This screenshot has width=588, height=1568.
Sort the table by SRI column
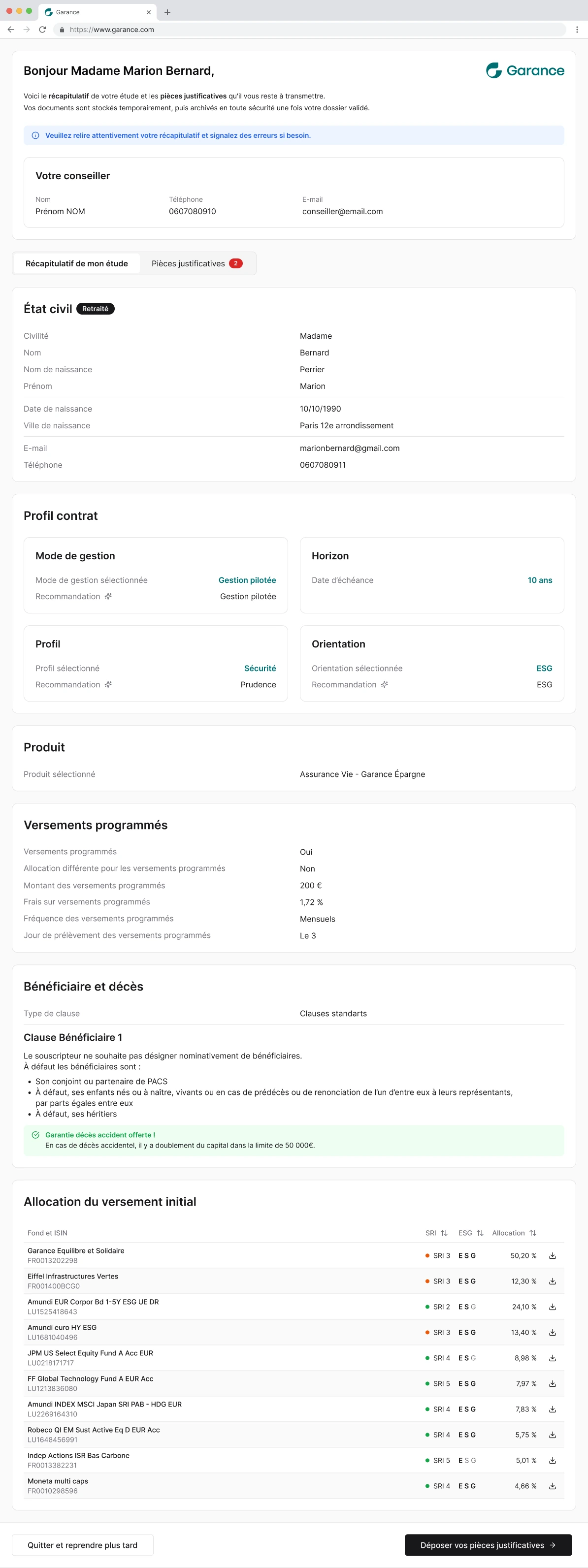(444, 1233)
